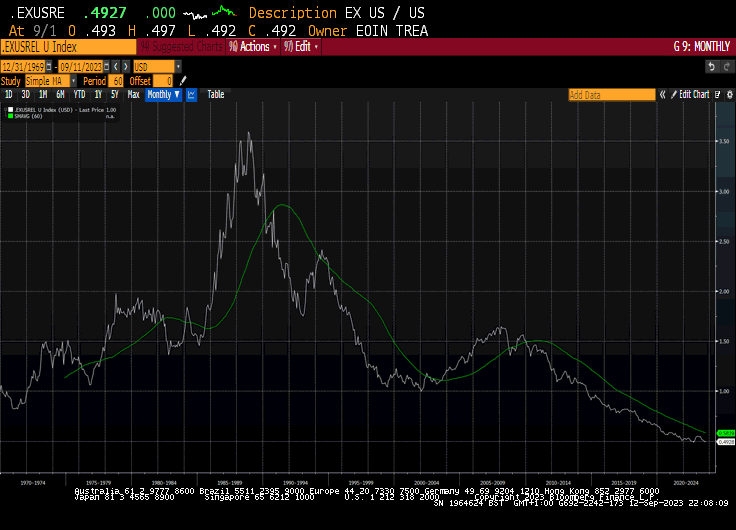Switch to Table view
This screenshot has height=530, width=736.
coord(215,95)
